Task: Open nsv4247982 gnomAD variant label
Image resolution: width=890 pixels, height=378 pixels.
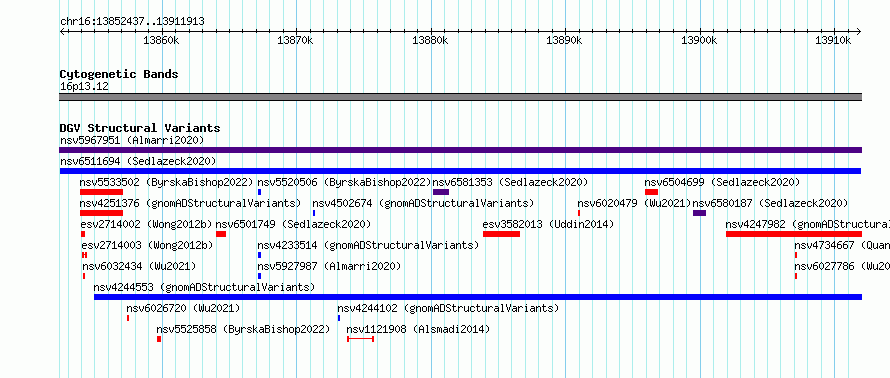Action: point(808,224)
